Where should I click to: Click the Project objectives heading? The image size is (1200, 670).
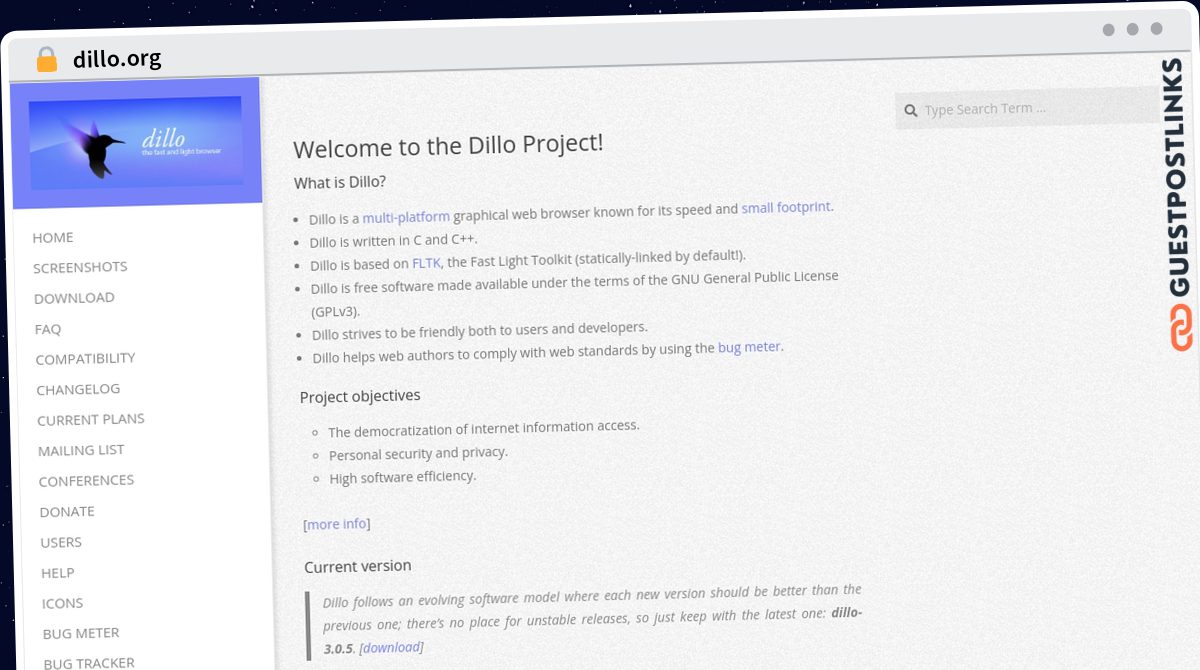coord(360,396)
